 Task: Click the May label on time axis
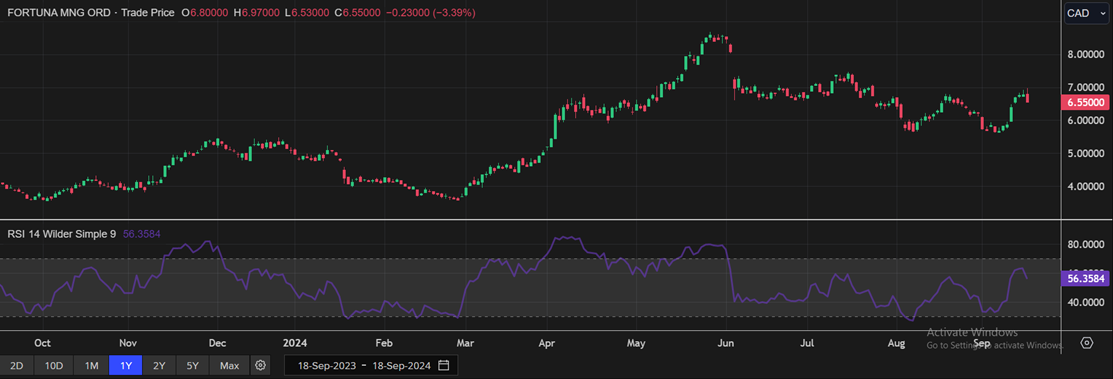click(x=636, y=343)
